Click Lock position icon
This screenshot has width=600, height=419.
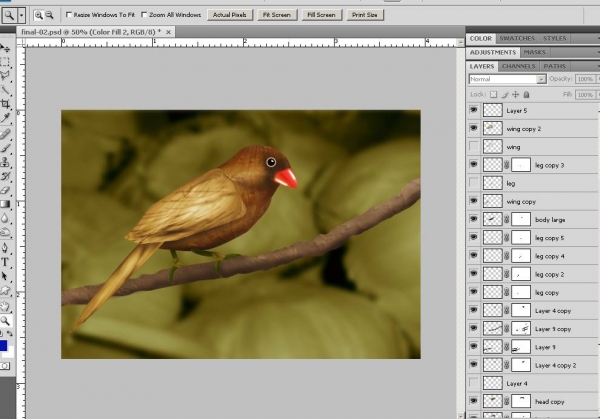coord(515,95)
